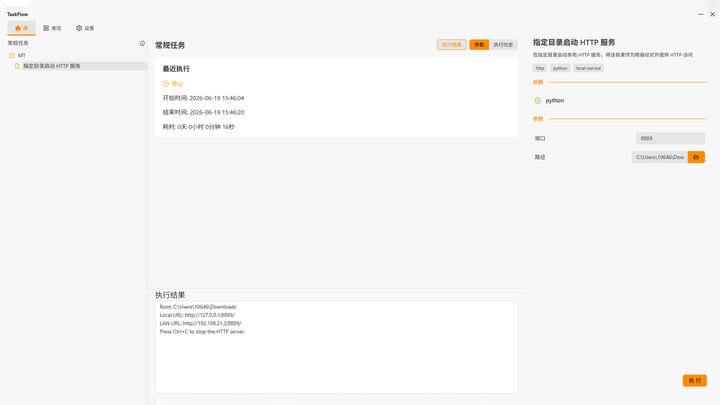Click the file icon of the HTTP service task
The height and width of the screenshot is (405, 720).
click(17, 66)
